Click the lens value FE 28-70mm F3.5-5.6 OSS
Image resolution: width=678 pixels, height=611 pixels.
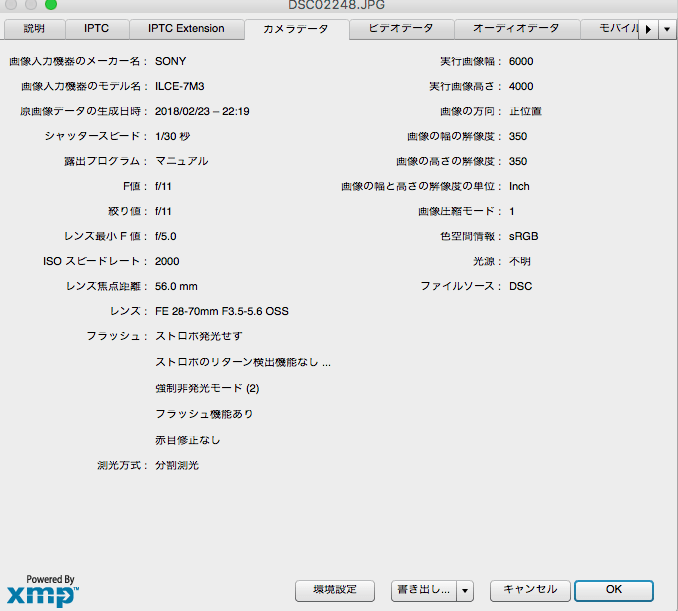221,311
